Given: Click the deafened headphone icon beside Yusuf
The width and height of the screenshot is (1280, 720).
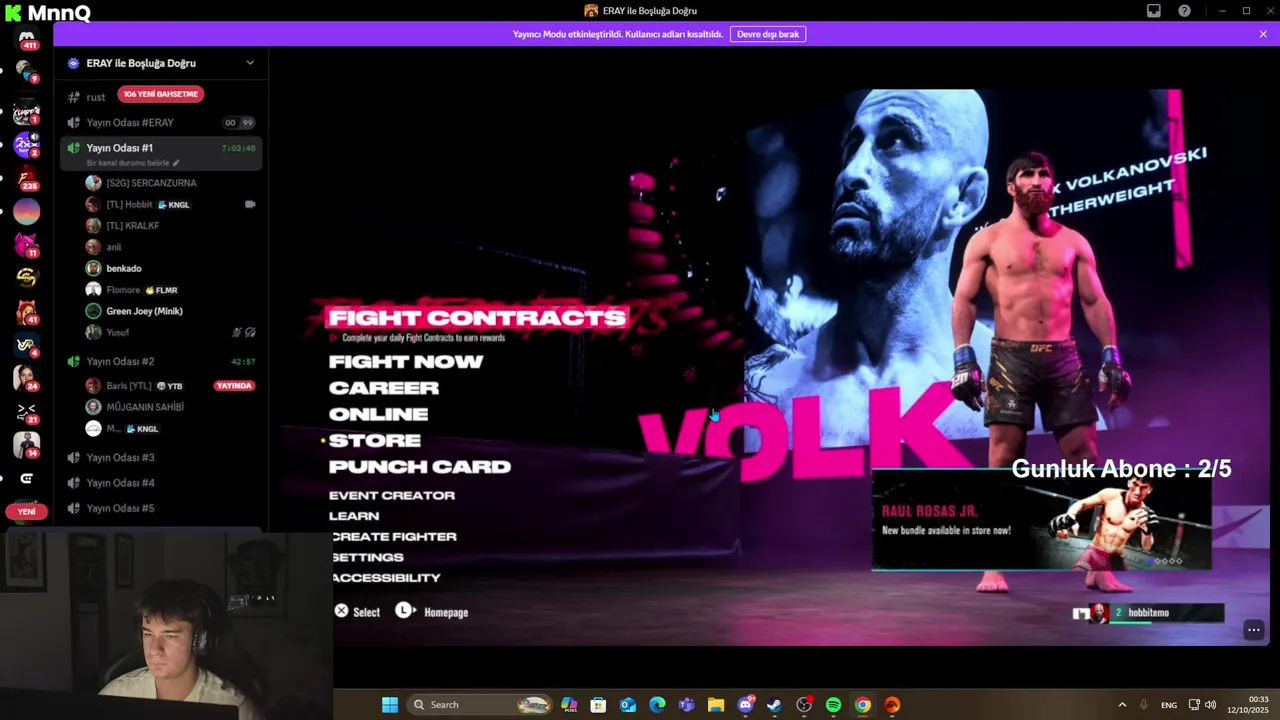Looking at the screenshot, I should tap(250, 332).
